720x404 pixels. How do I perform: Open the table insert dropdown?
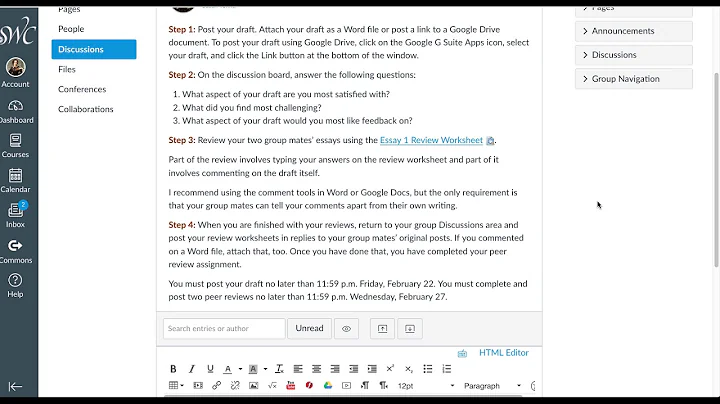tap(176, 386)
